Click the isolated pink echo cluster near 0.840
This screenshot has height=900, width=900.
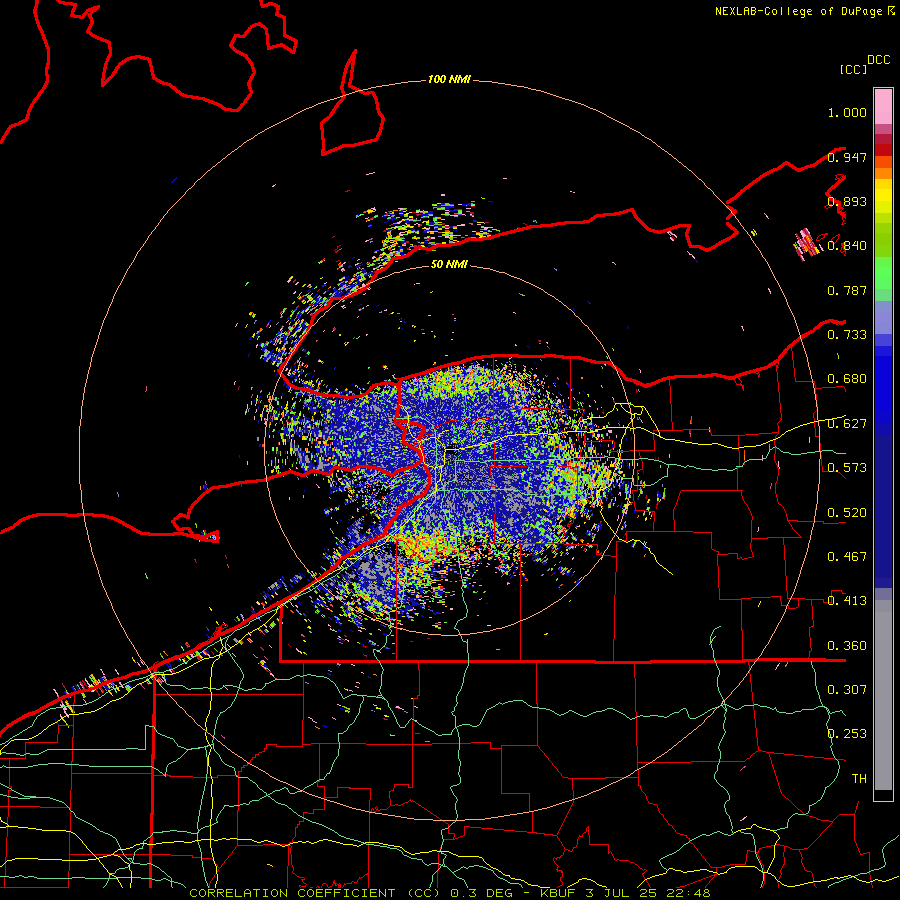[805, 244]
